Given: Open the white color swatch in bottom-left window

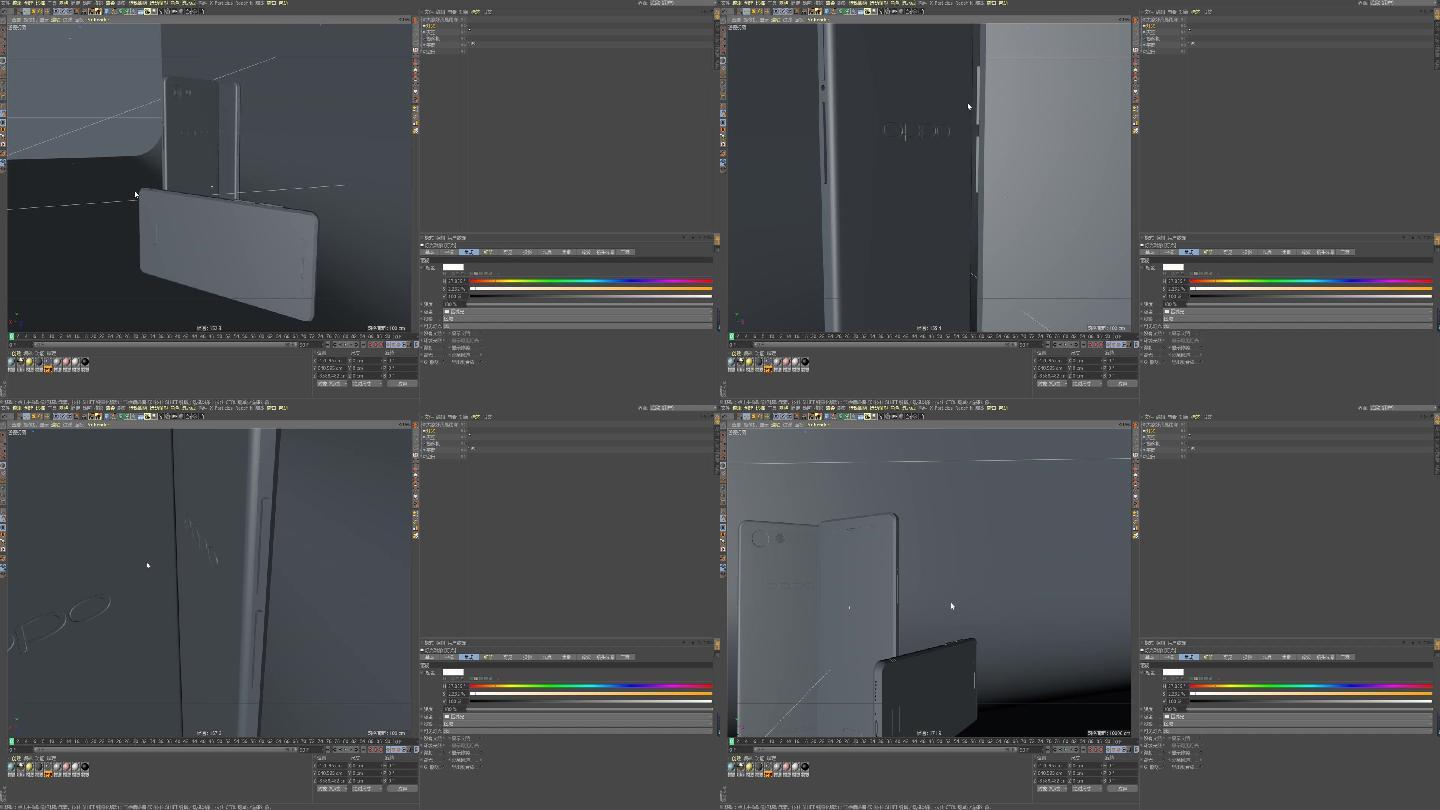Looking at the screenshot, I should pos(453,672).
